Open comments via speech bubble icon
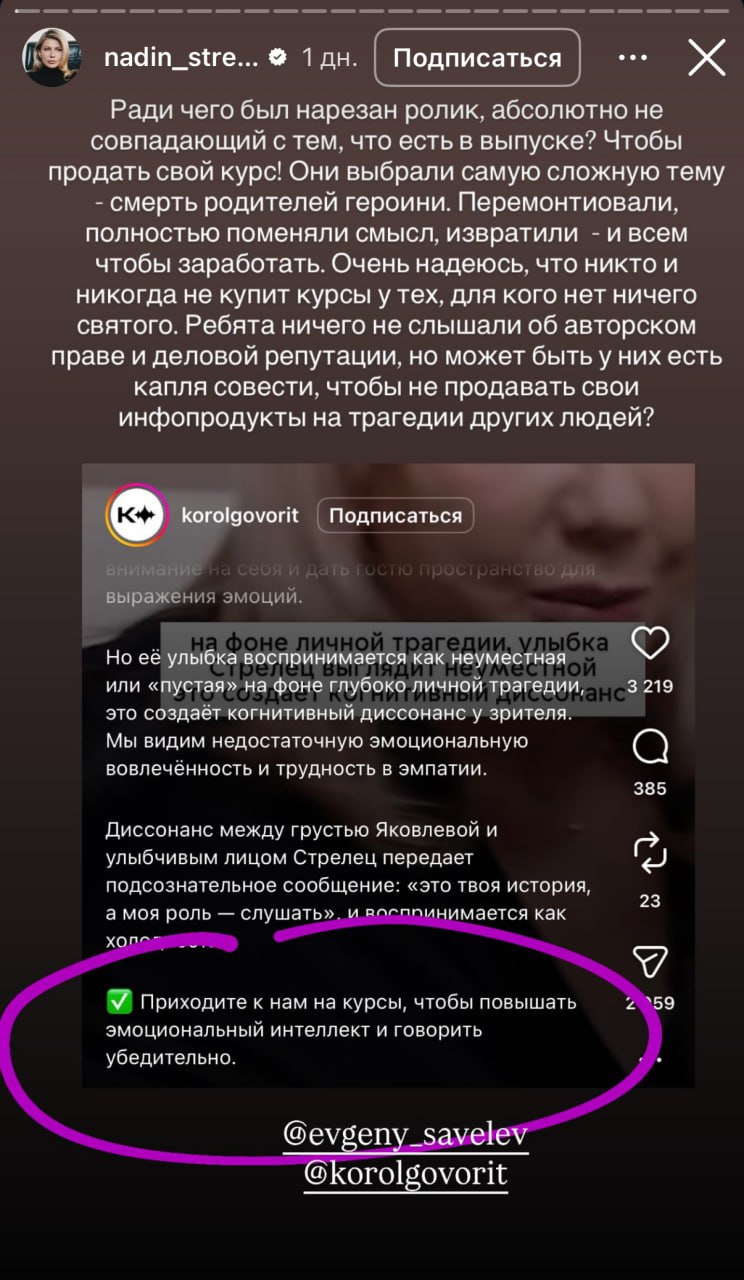 tap(650, 746)
